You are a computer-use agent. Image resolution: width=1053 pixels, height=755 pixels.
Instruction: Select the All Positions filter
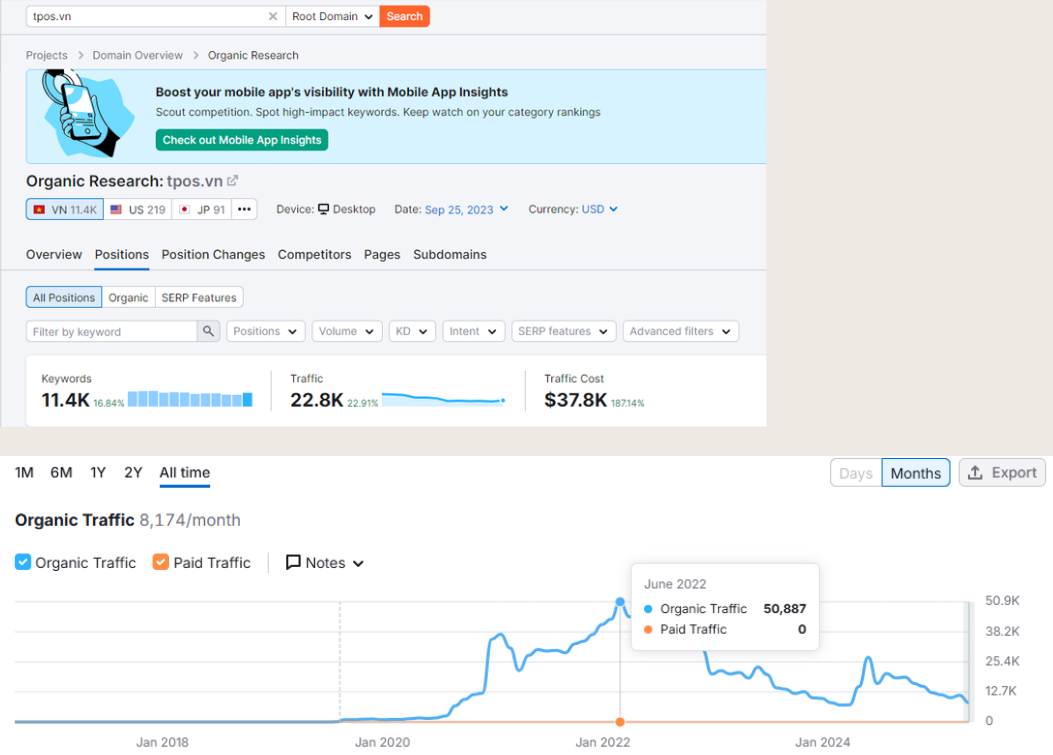click(x=64, y=298)
